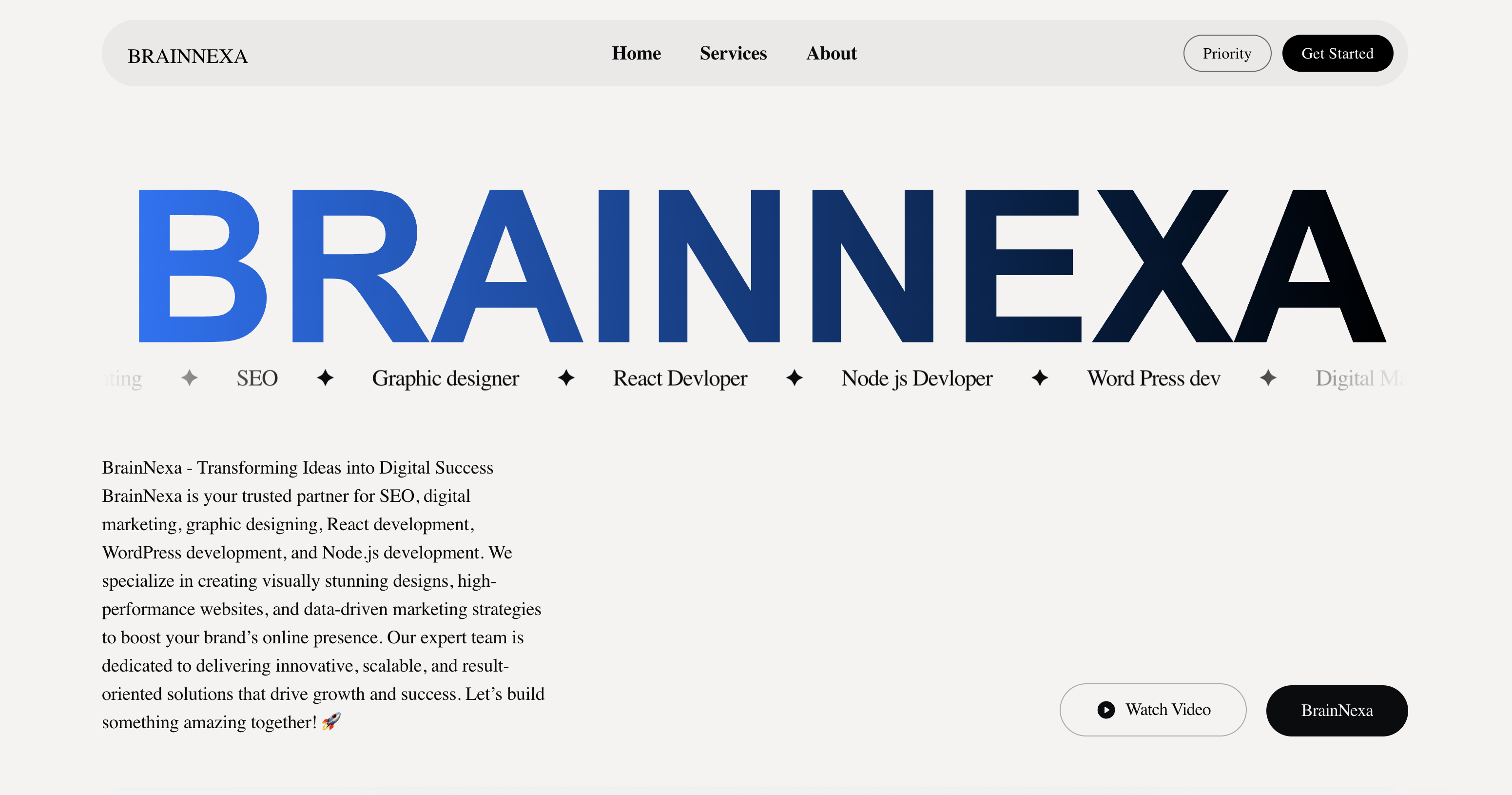Click the large gradient BRAINNEXA heading
Screen dimensions: 1512x795
point(762,266)
